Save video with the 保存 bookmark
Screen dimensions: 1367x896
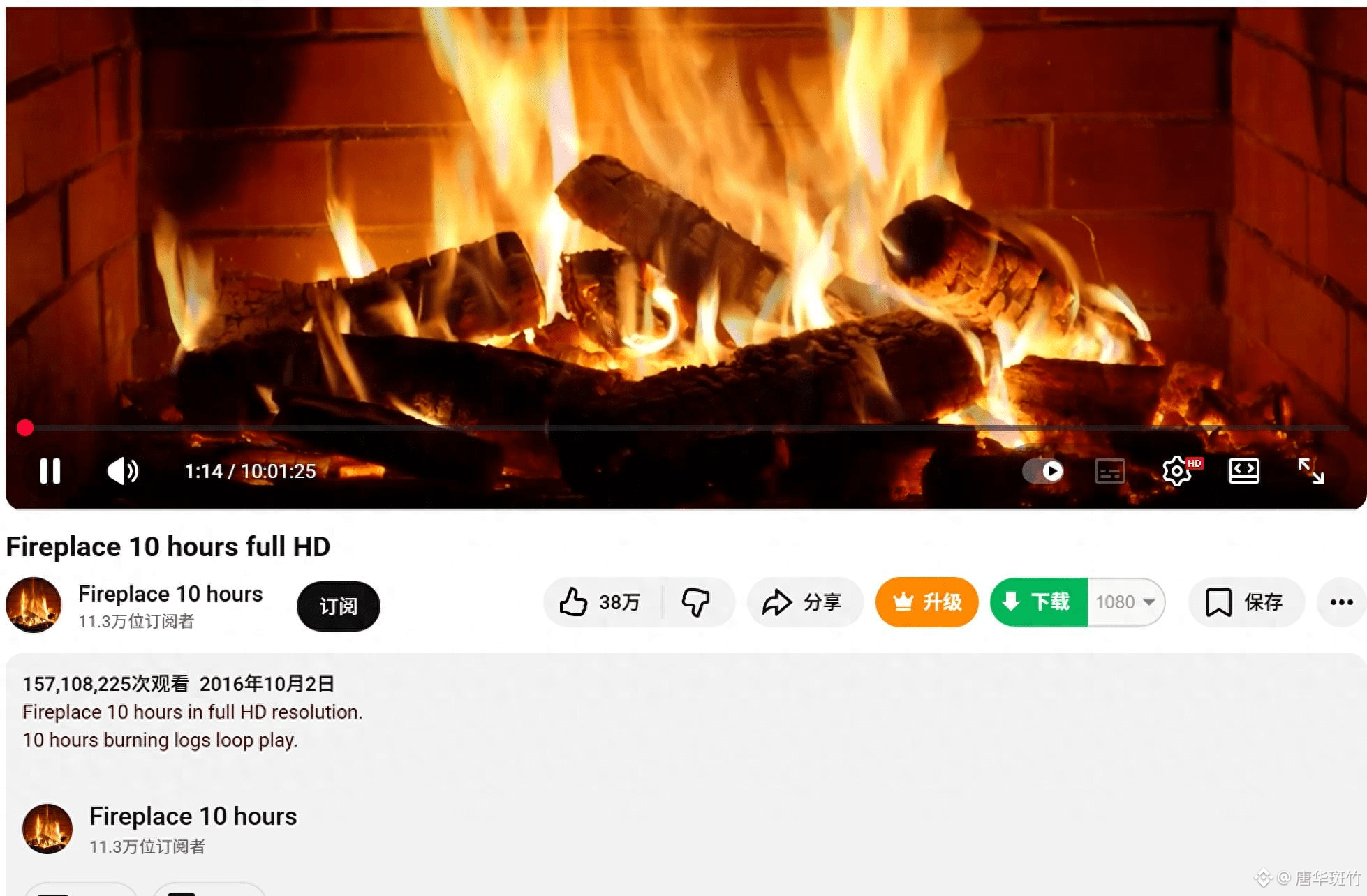point(1246,602)
